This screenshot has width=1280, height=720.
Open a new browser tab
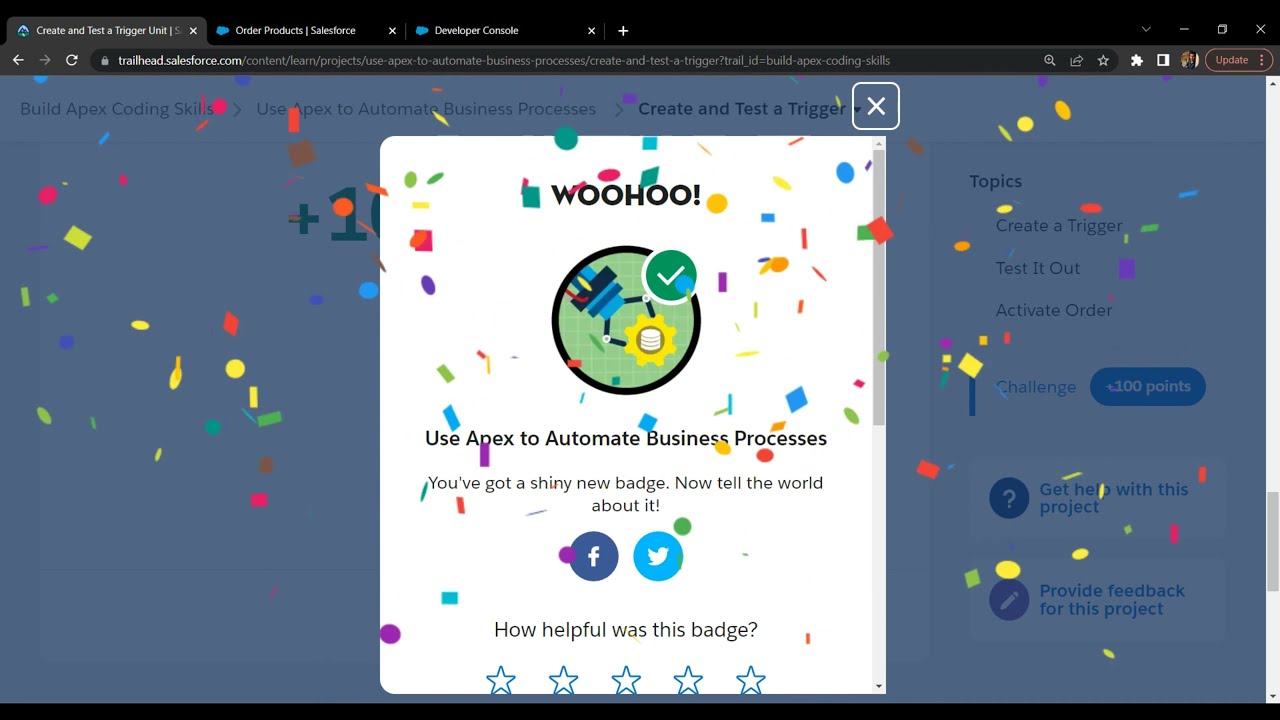(623, 31)
